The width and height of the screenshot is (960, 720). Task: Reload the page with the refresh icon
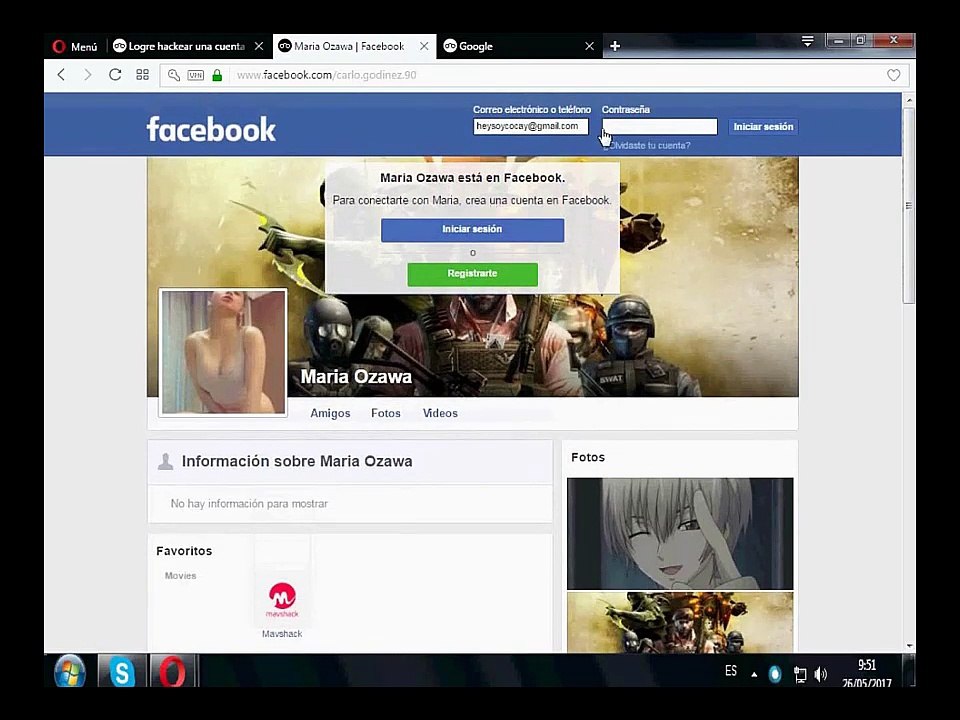tap(114, 75)
